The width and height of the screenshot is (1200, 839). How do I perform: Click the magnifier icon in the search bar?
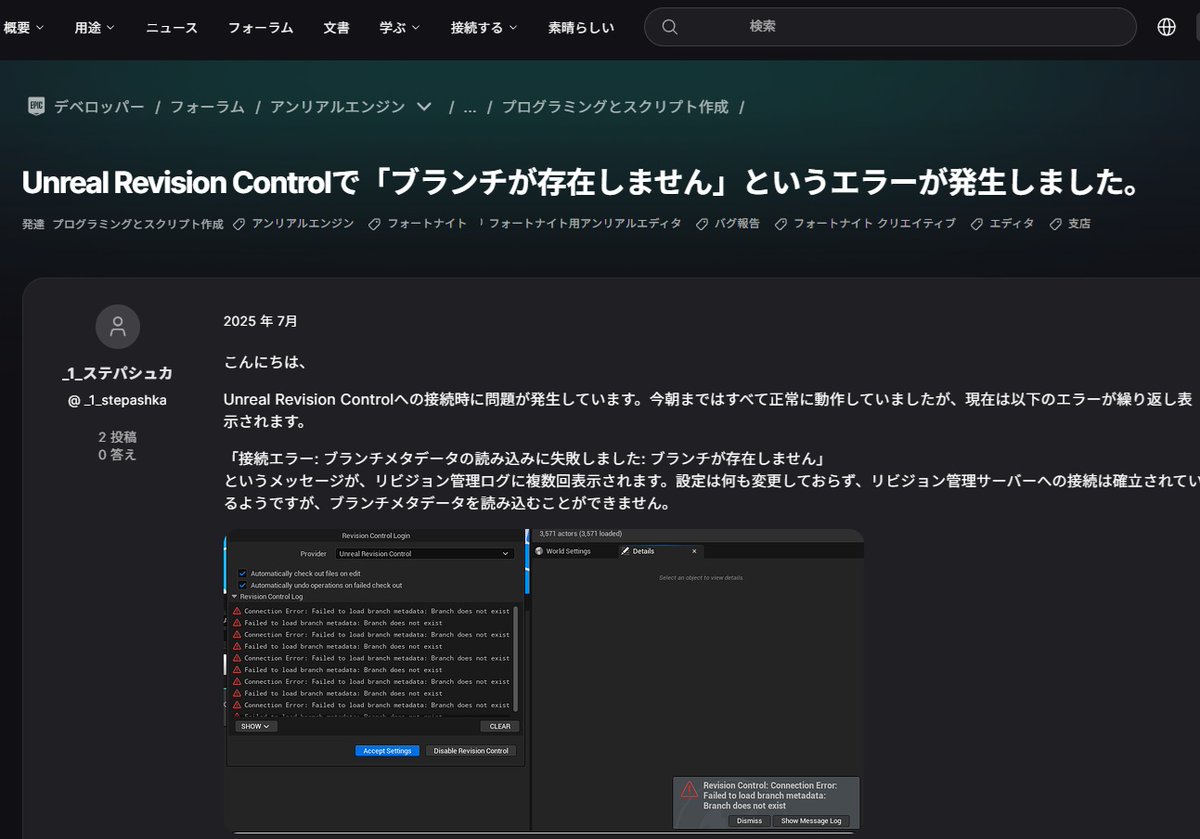670,27
